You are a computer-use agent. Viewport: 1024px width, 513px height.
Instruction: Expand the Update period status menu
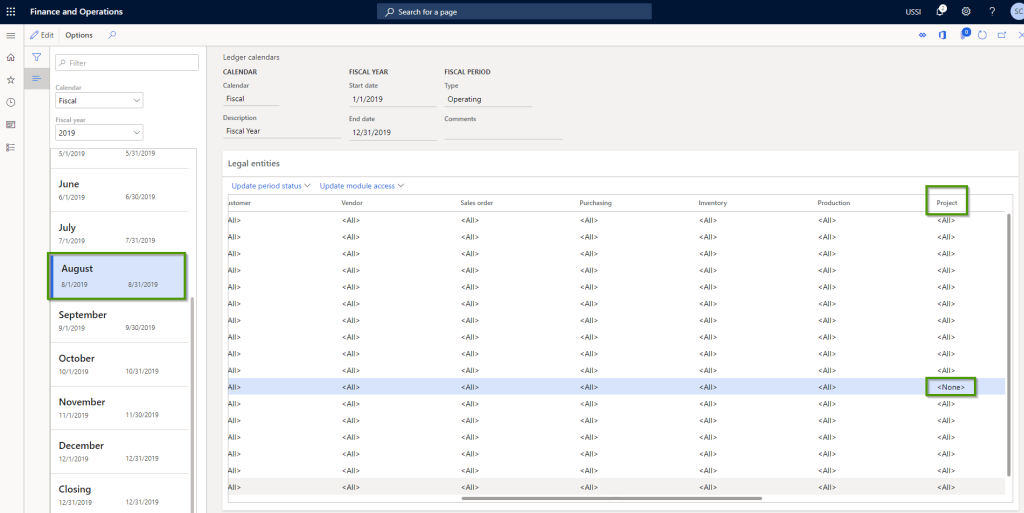(270, 186)
